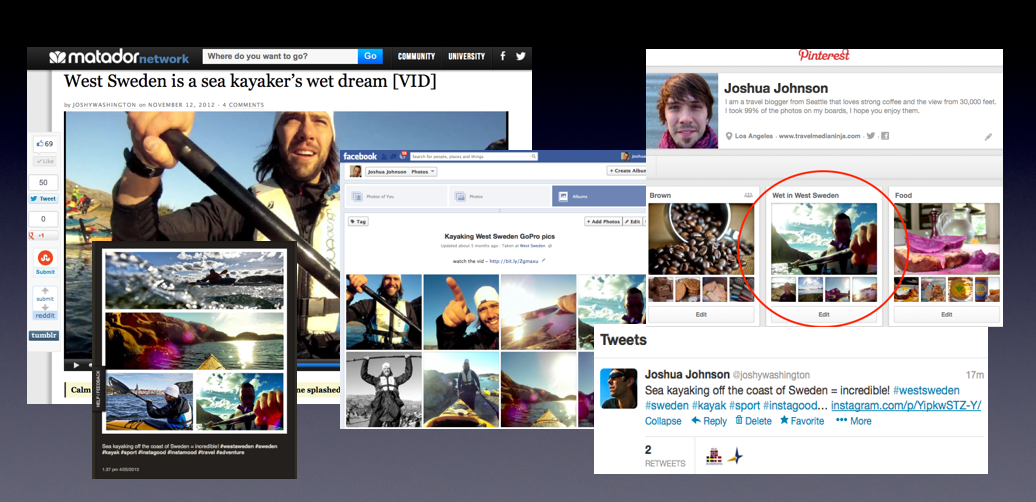
Task: Click the Go search button
Action: [371, 56]
